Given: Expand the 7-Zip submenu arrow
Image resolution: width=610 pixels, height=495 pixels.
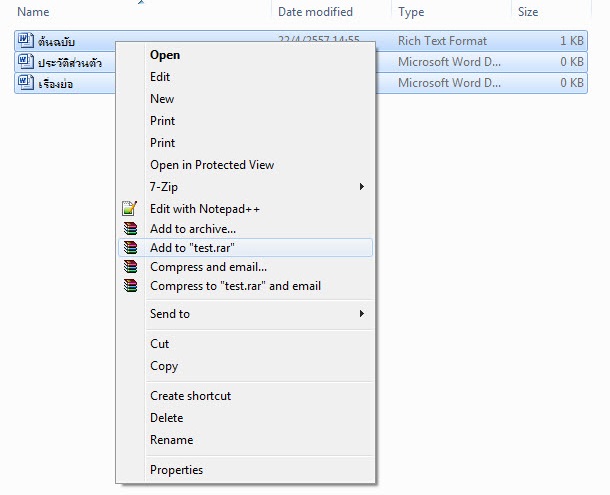Looking at the screenshot, I should pos(361,187).
